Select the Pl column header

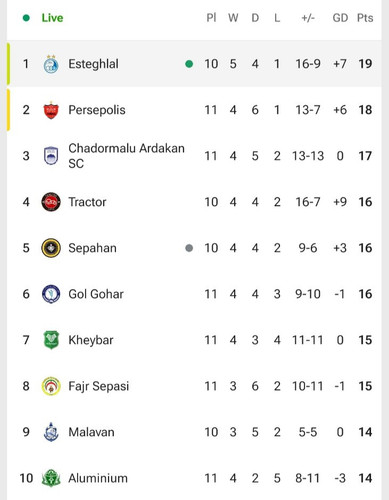[211, 18]
